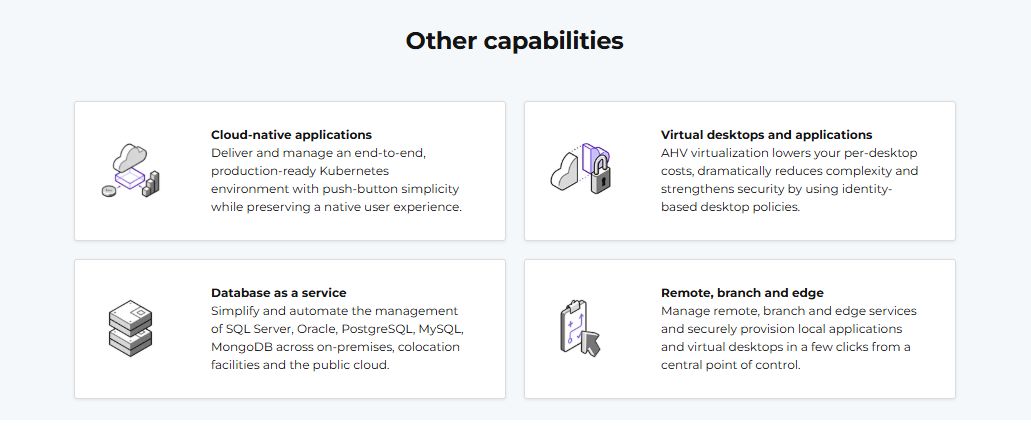The height and width of the screenshot is (438, 1031).
Task: Open the Cloud-native applications heading
Action: (291, 135)
